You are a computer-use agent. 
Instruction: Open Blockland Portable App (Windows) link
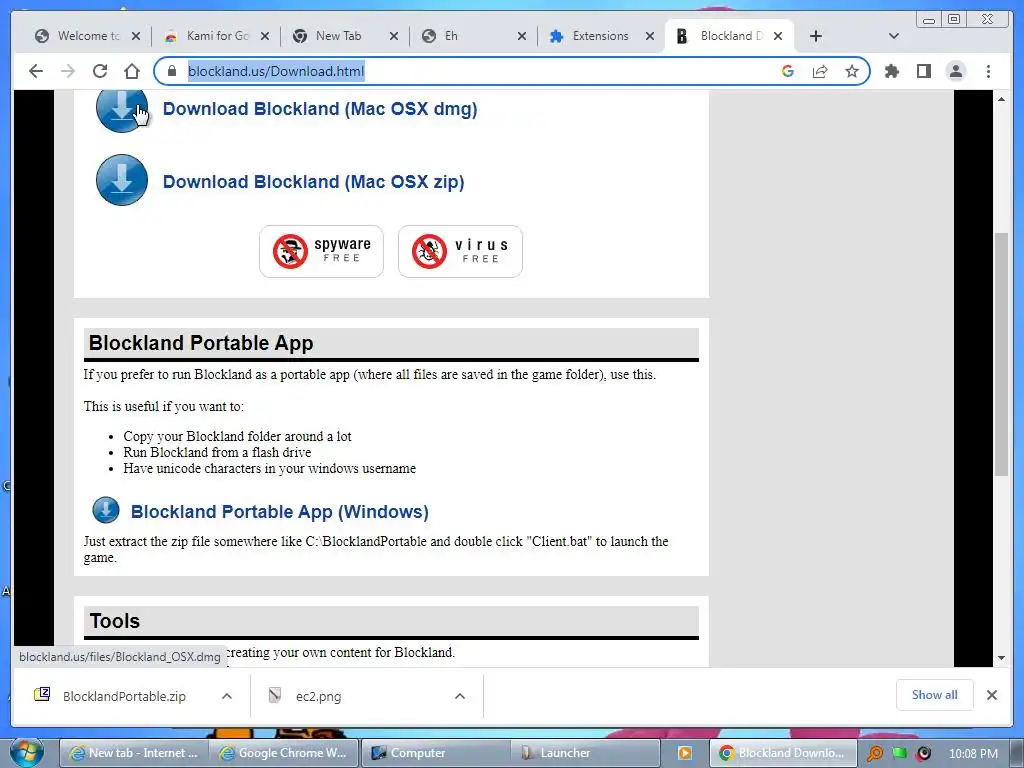coord(280,511)
